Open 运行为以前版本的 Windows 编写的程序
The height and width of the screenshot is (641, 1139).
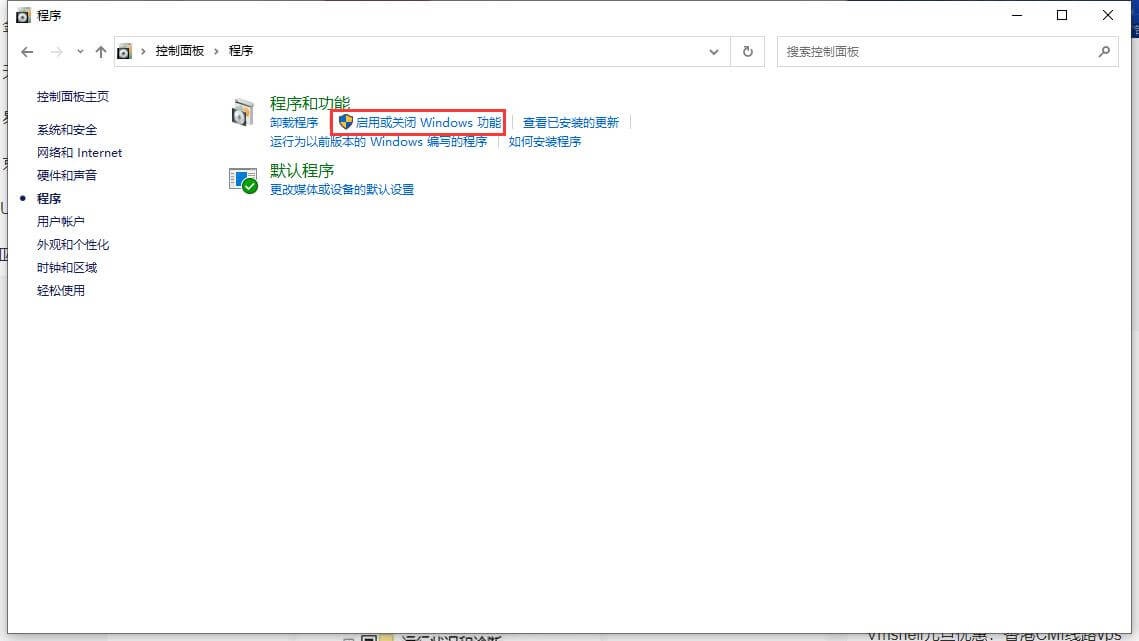point(378,142)
